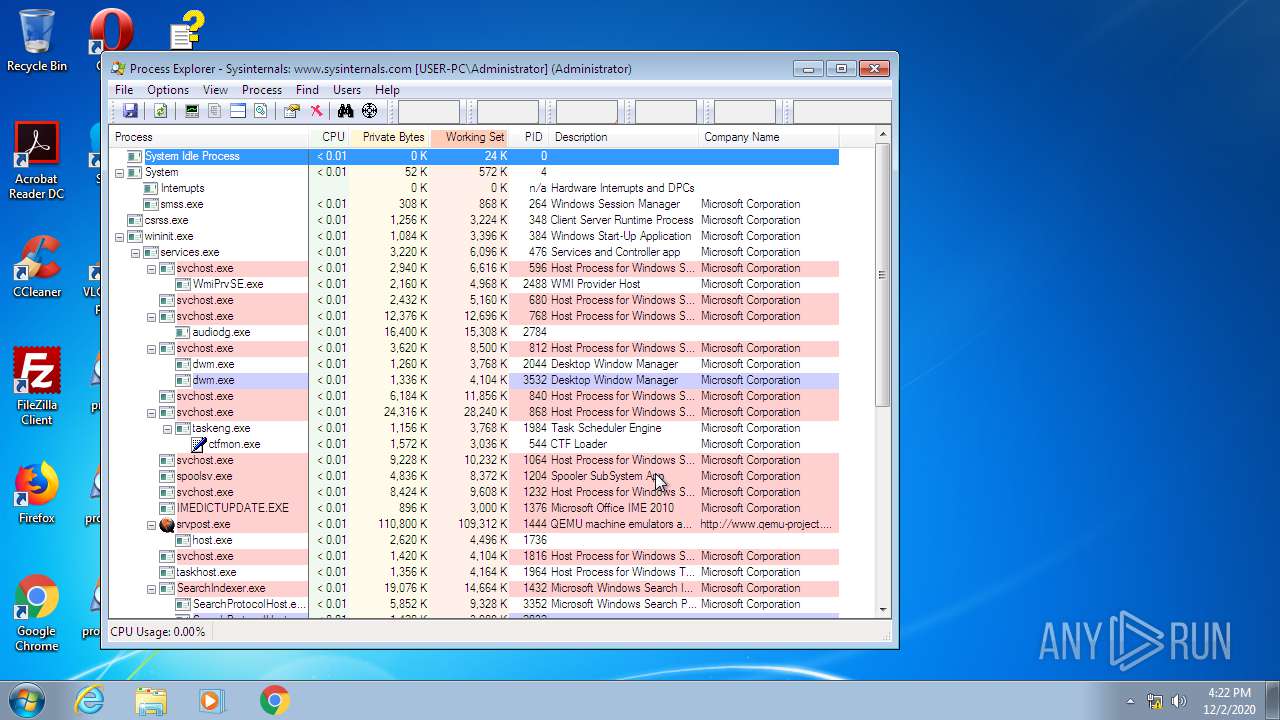
Task: Collapse the wininit.exe tree node
Action: [x=120, y=236]
